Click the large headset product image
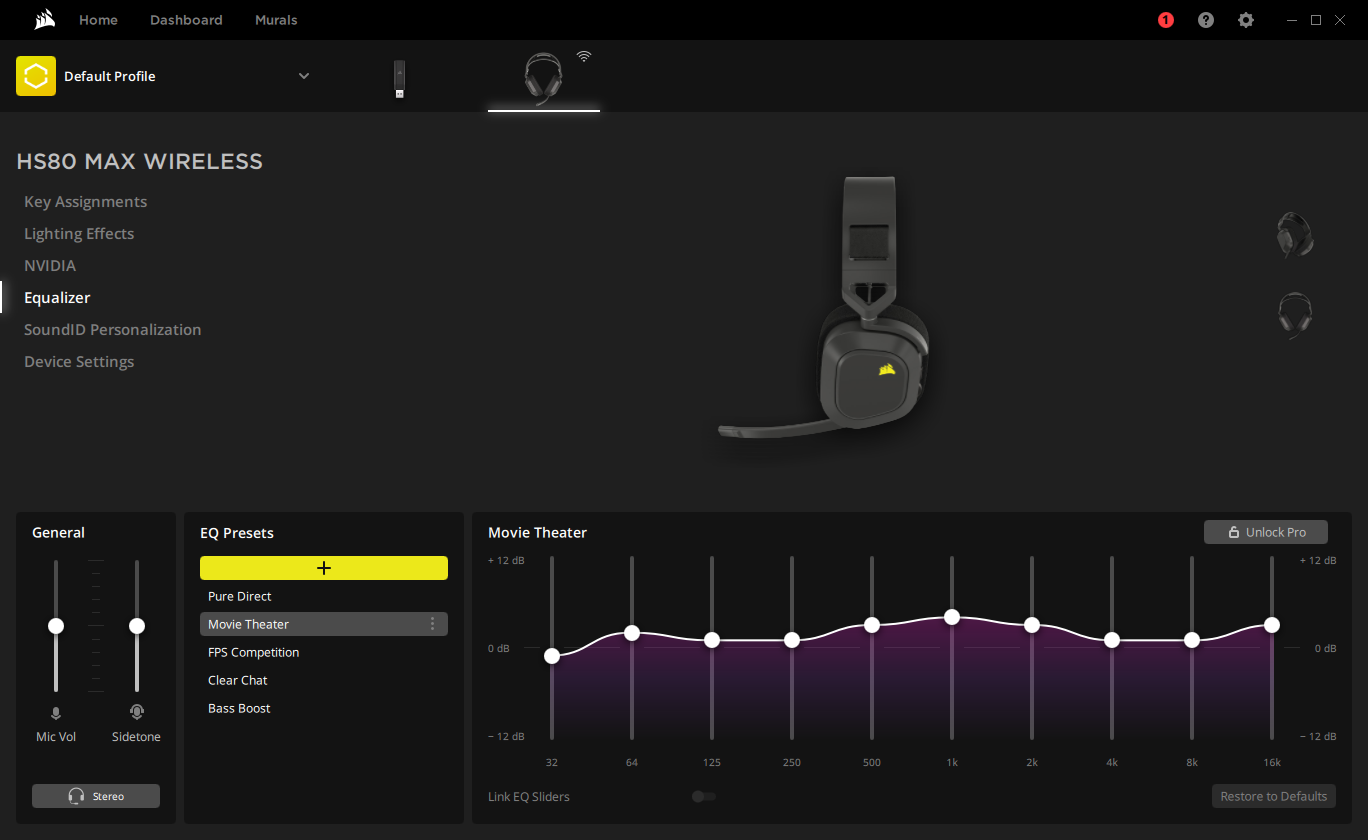The height and width of the screenshot is (840, 1368). point(824,310)
